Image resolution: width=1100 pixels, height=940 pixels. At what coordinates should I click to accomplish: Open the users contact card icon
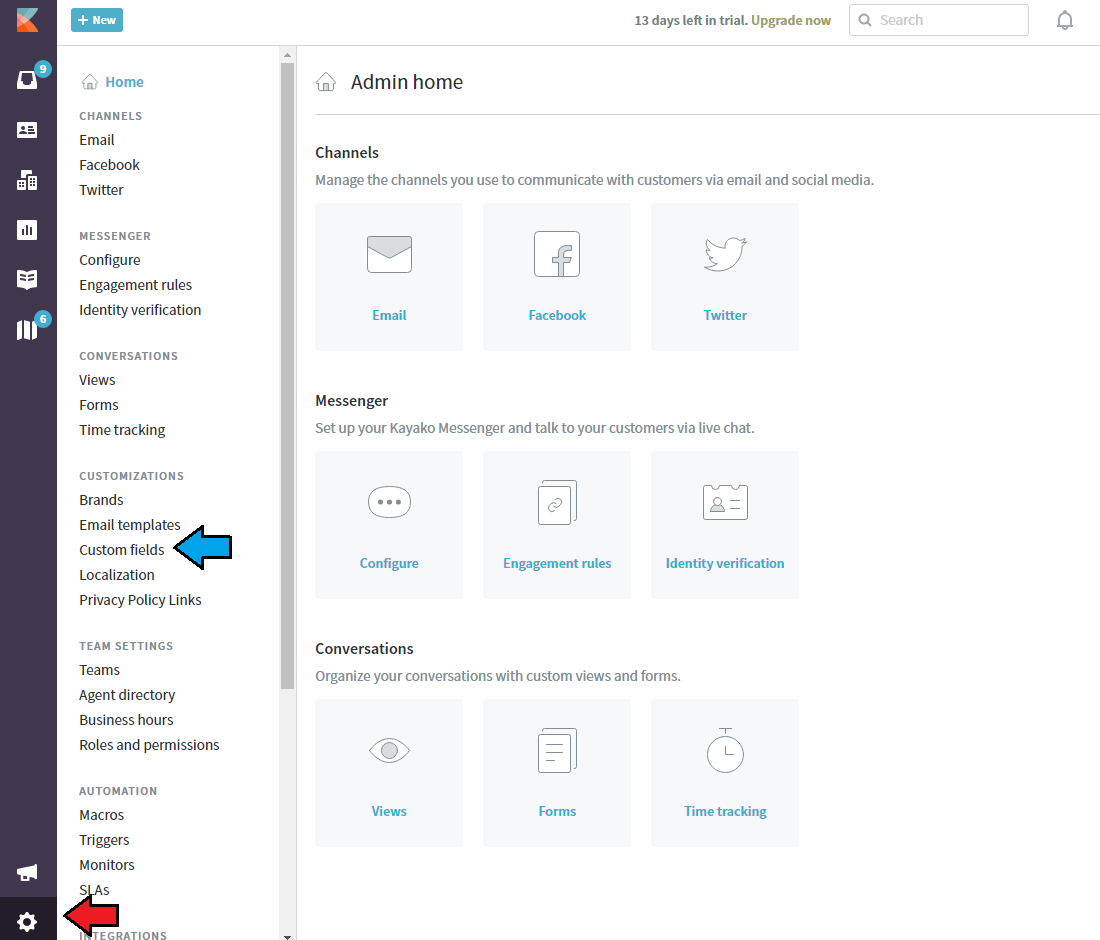point(27,130)
